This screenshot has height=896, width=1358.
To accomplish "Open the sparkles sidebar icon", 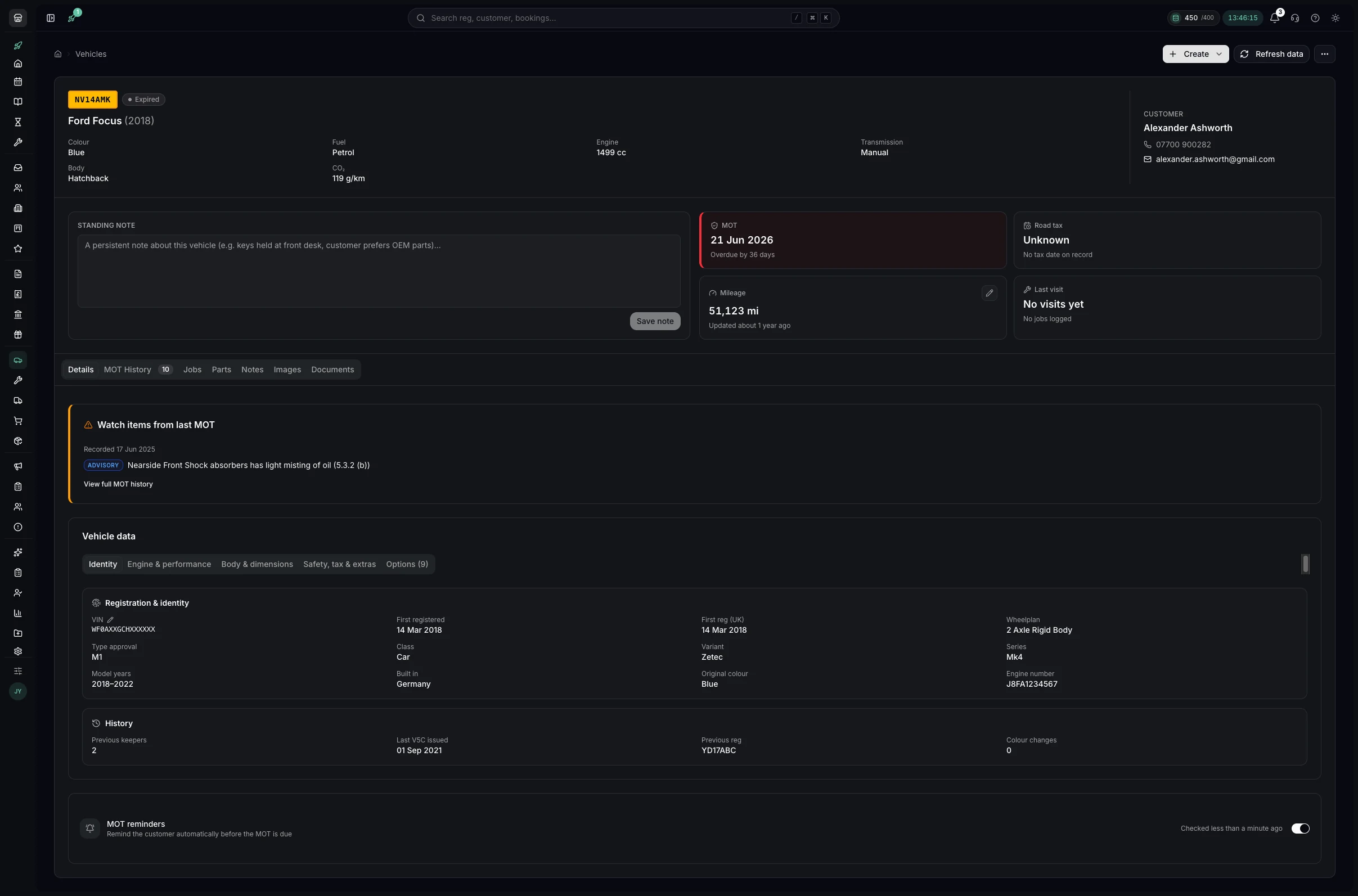I will (x=17, y=552).
